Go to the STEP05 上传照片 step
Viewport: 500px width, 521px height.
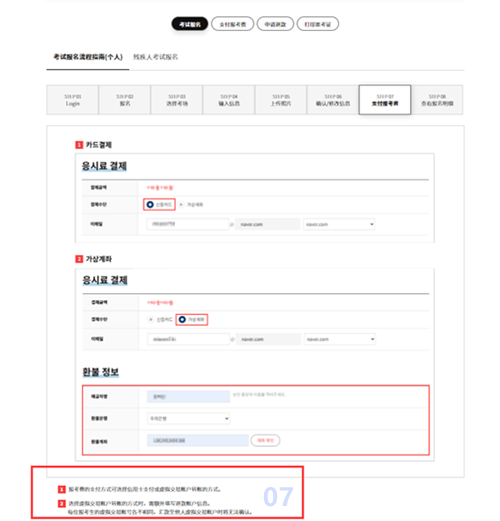coord(281,100)
